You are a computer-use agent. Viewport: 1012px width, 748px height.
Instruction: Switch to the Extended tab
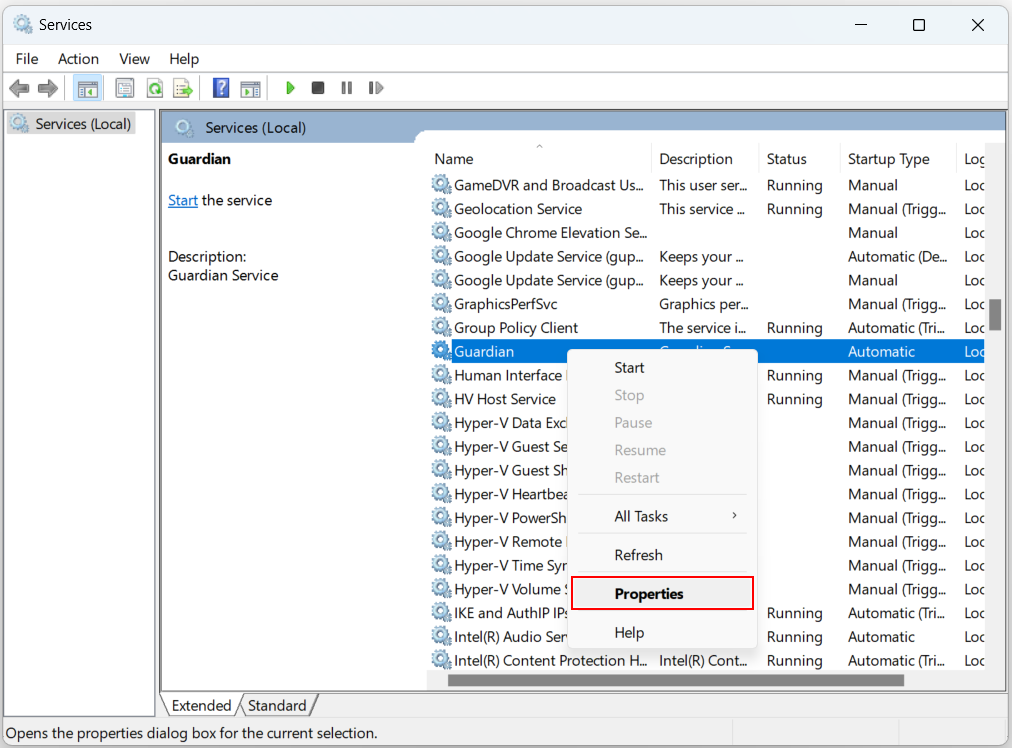coord(201,705)
